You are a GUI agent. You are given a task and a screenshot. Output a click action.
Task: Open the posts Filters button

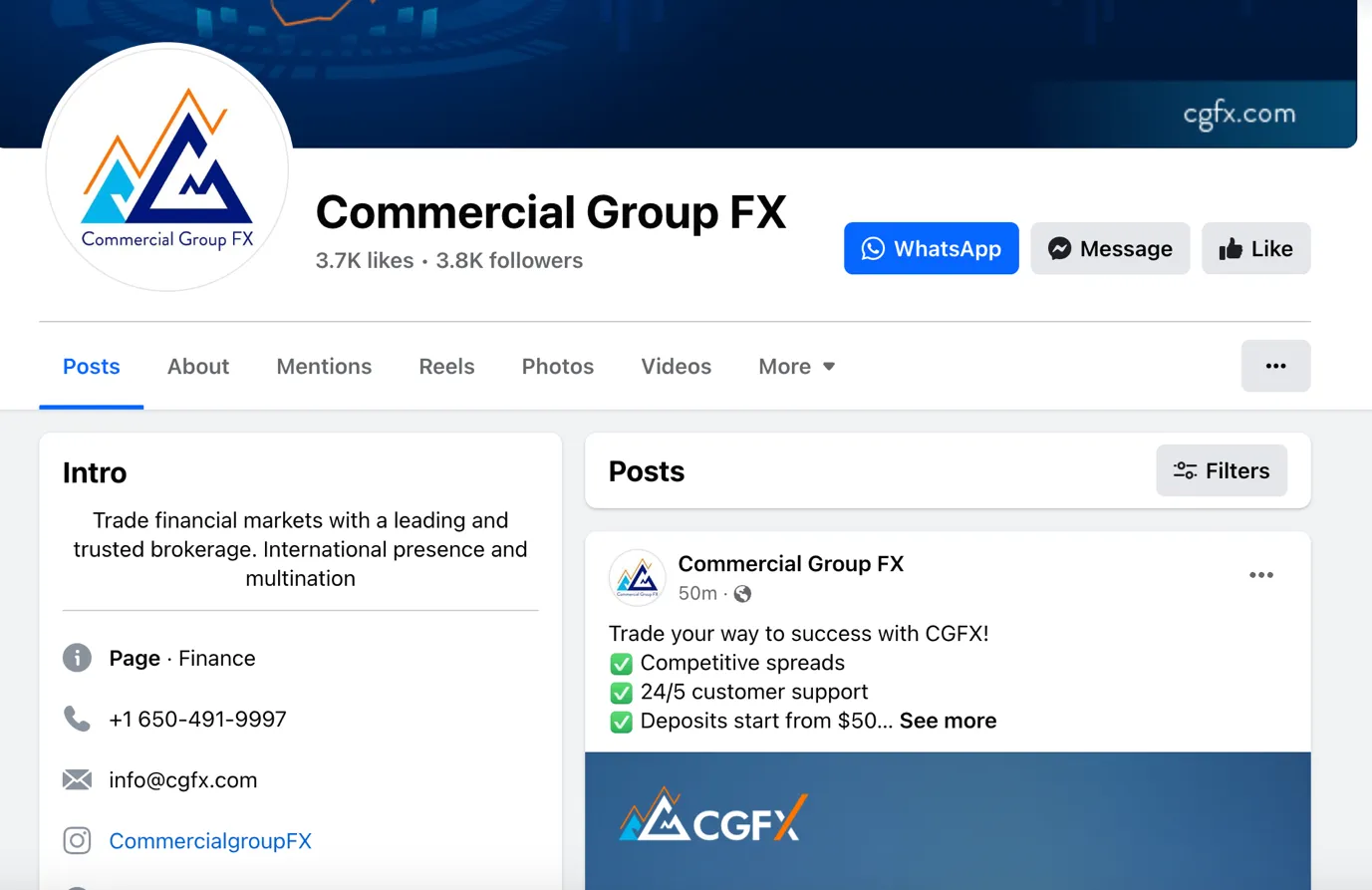(1222, 470)
